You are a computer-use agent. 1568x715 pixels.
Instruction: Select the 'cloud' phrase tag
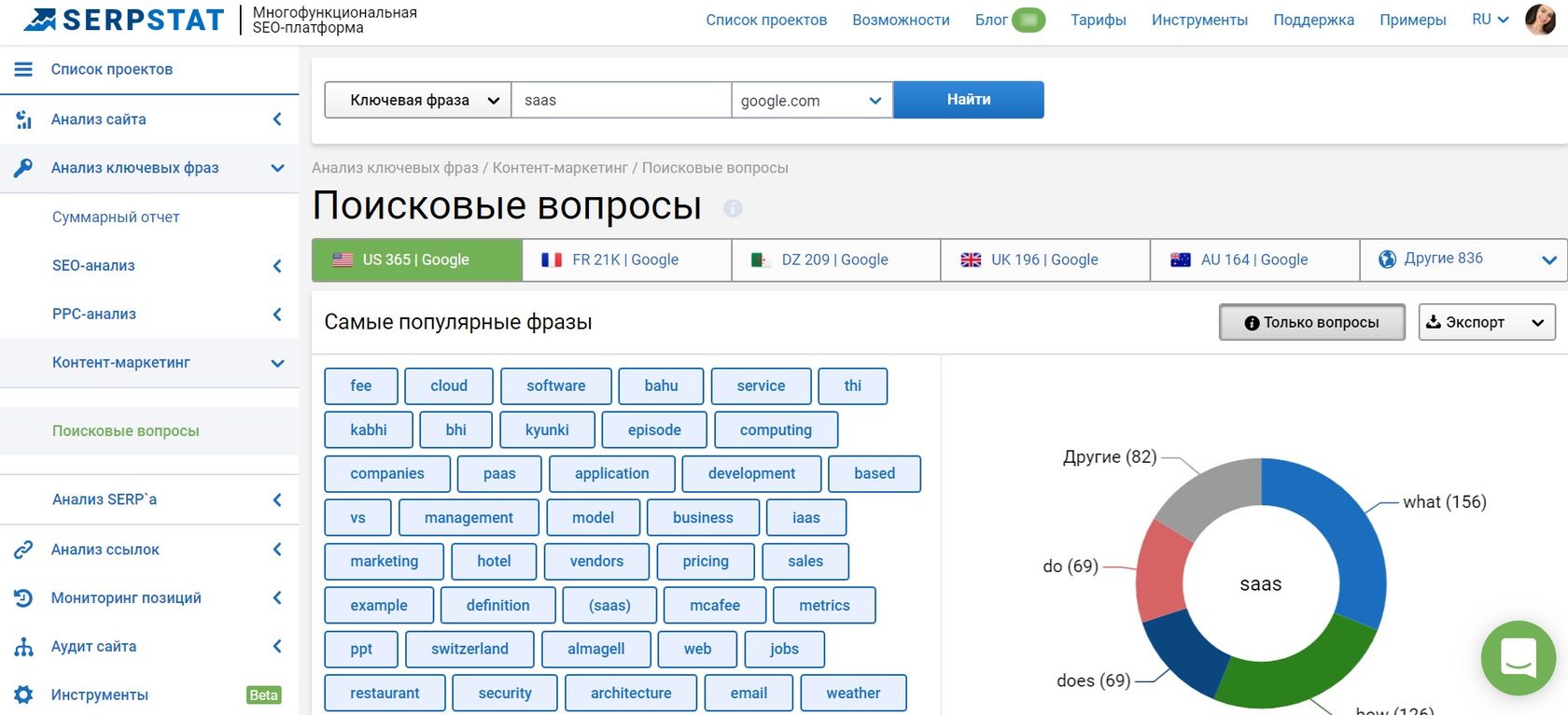[x=449, y=386]
